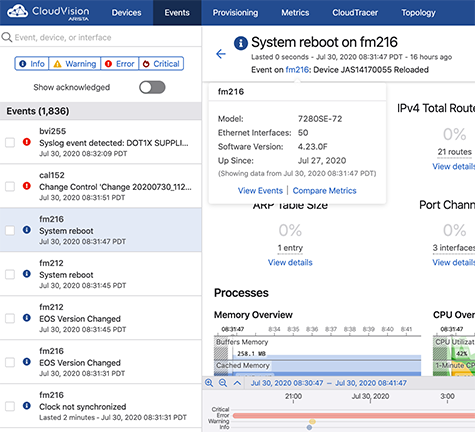Click info icon on fm216 System reboot row
Image resolution: width=475 pixels, height=432 pixels.
click(27, 230)
